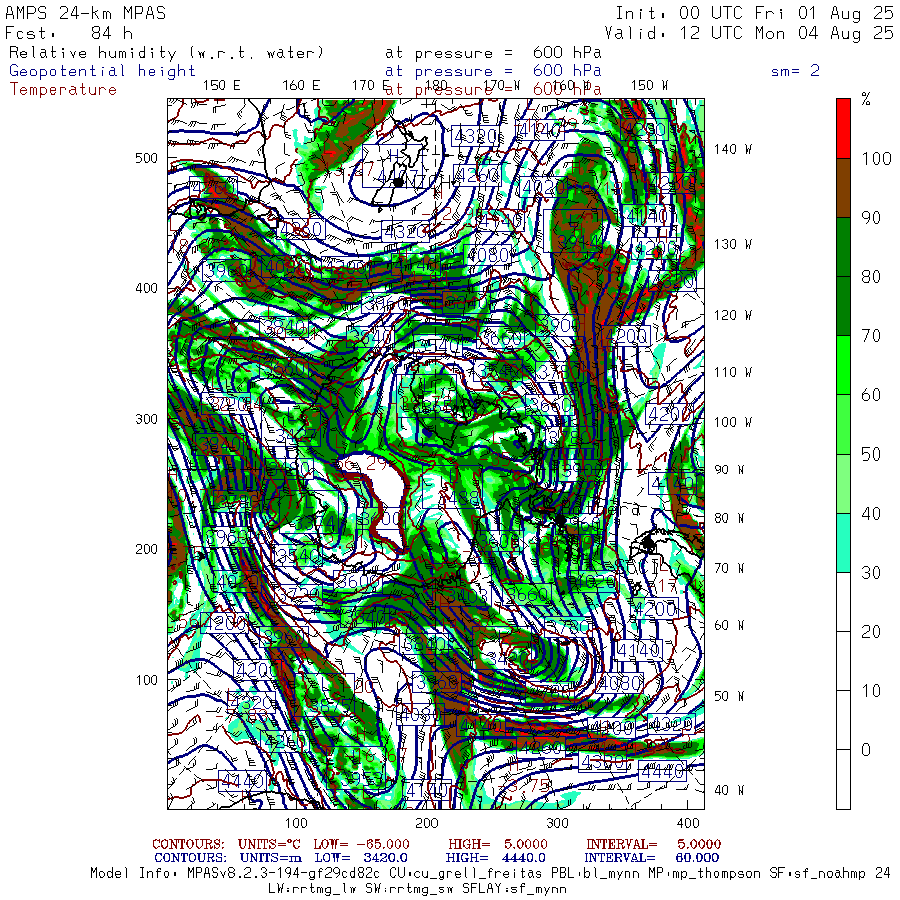Click the 'SFLAY:sf_mynn' scheme text
The width and height of the screenshot is (900, 900).
(514, 889)
